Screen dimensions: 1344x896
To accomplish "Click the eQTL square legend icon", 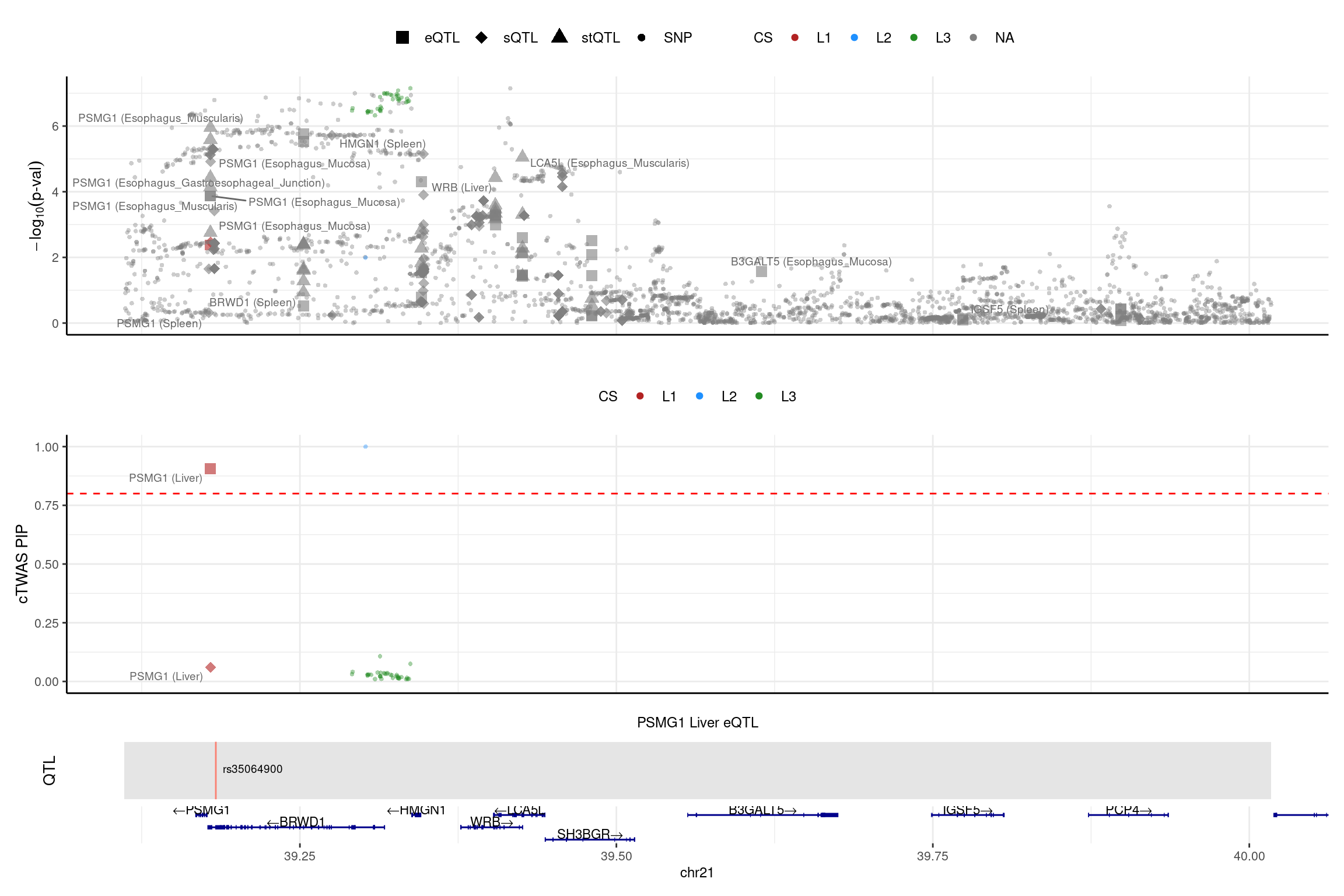I will click(402, 37).
